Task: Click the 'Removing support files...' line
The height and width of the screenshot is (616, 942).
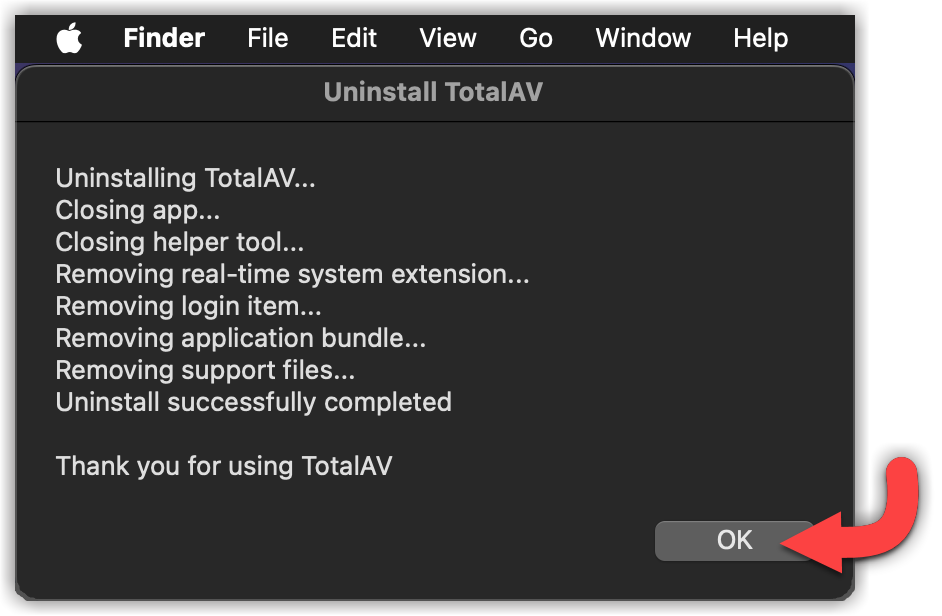Action: click(205, 370)
